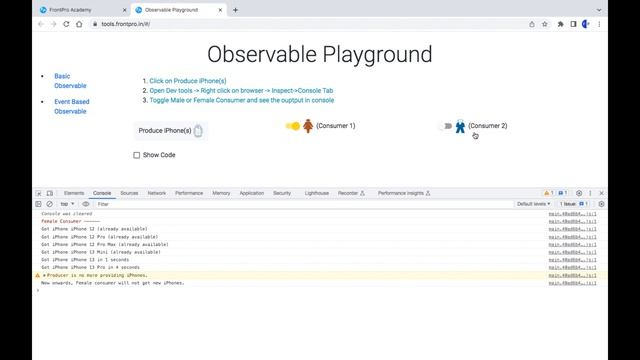
Task: Open the share page icon in address bar
Action: tap(532, 24)
